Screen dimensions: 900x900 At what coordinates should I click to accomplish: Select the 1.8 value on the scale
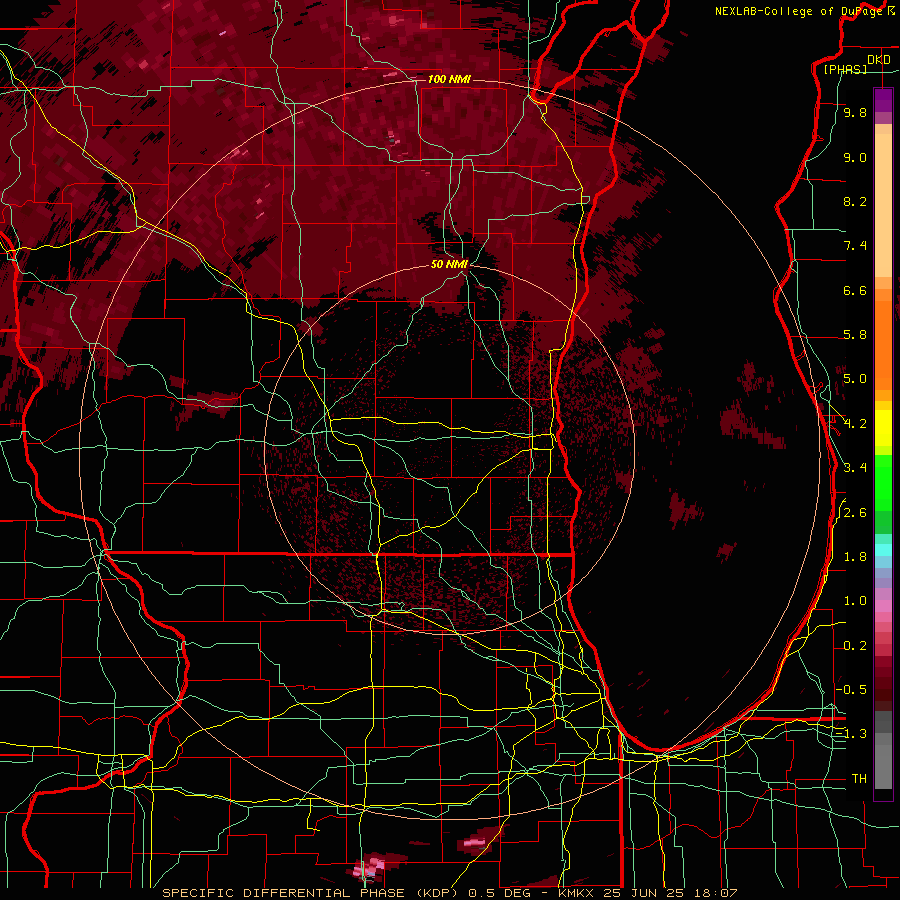coord(855,557)
